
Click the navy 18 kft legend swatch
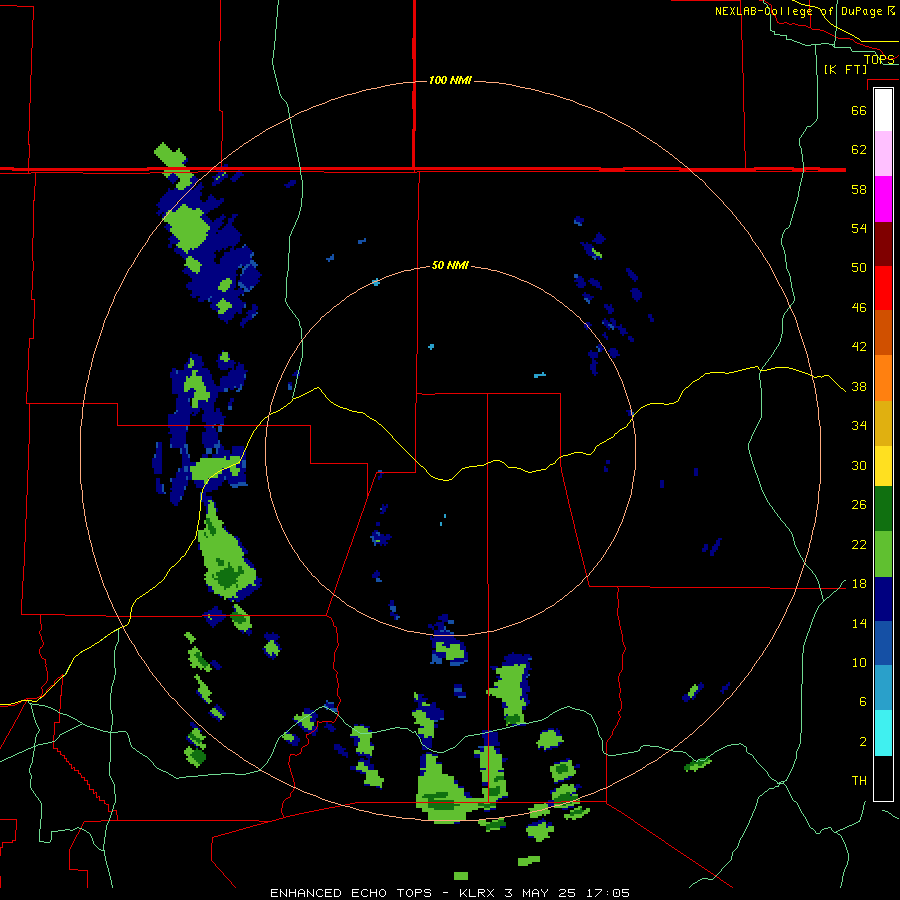click(883, 599)
